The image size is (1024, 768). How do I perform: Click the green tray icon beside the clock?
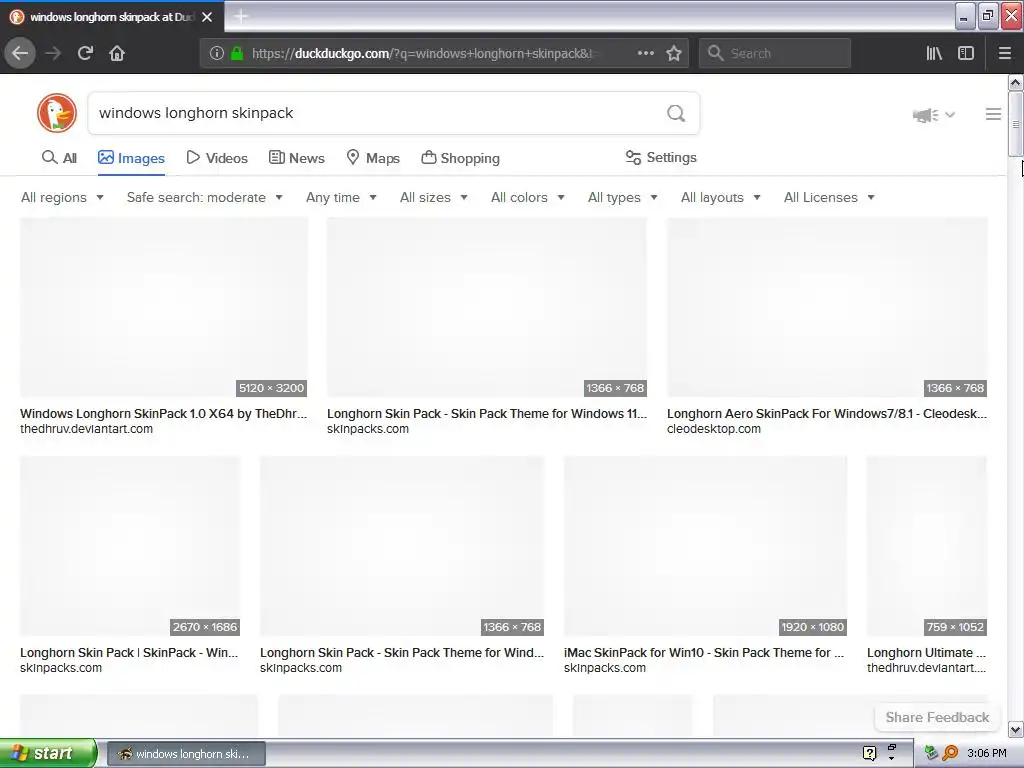931,753
